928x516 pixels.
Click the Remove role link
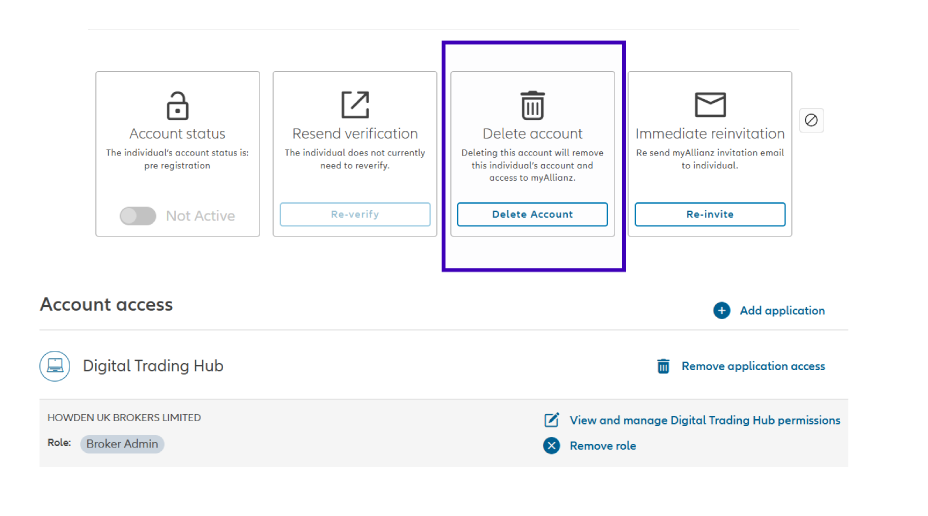tap(603, 446)
